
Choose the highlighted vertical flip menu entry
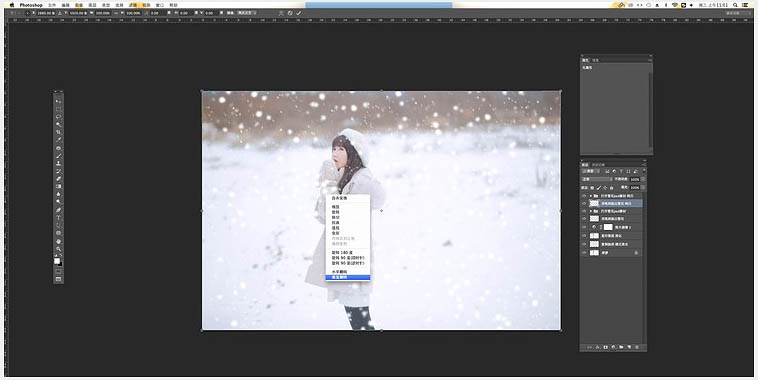[348, 278]
